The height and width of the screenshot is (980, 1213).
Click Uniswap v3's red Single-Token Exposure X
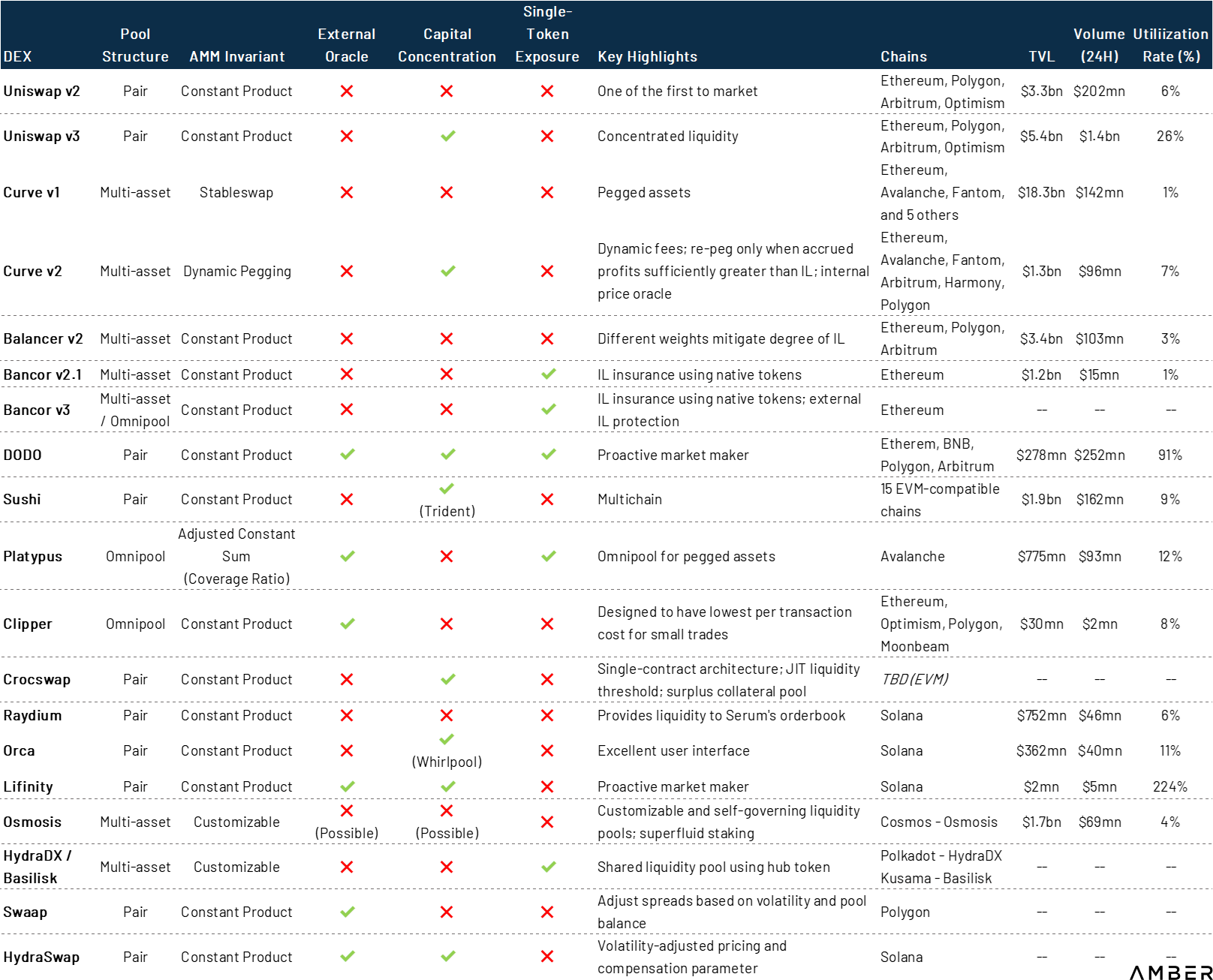tap(547, 136)
